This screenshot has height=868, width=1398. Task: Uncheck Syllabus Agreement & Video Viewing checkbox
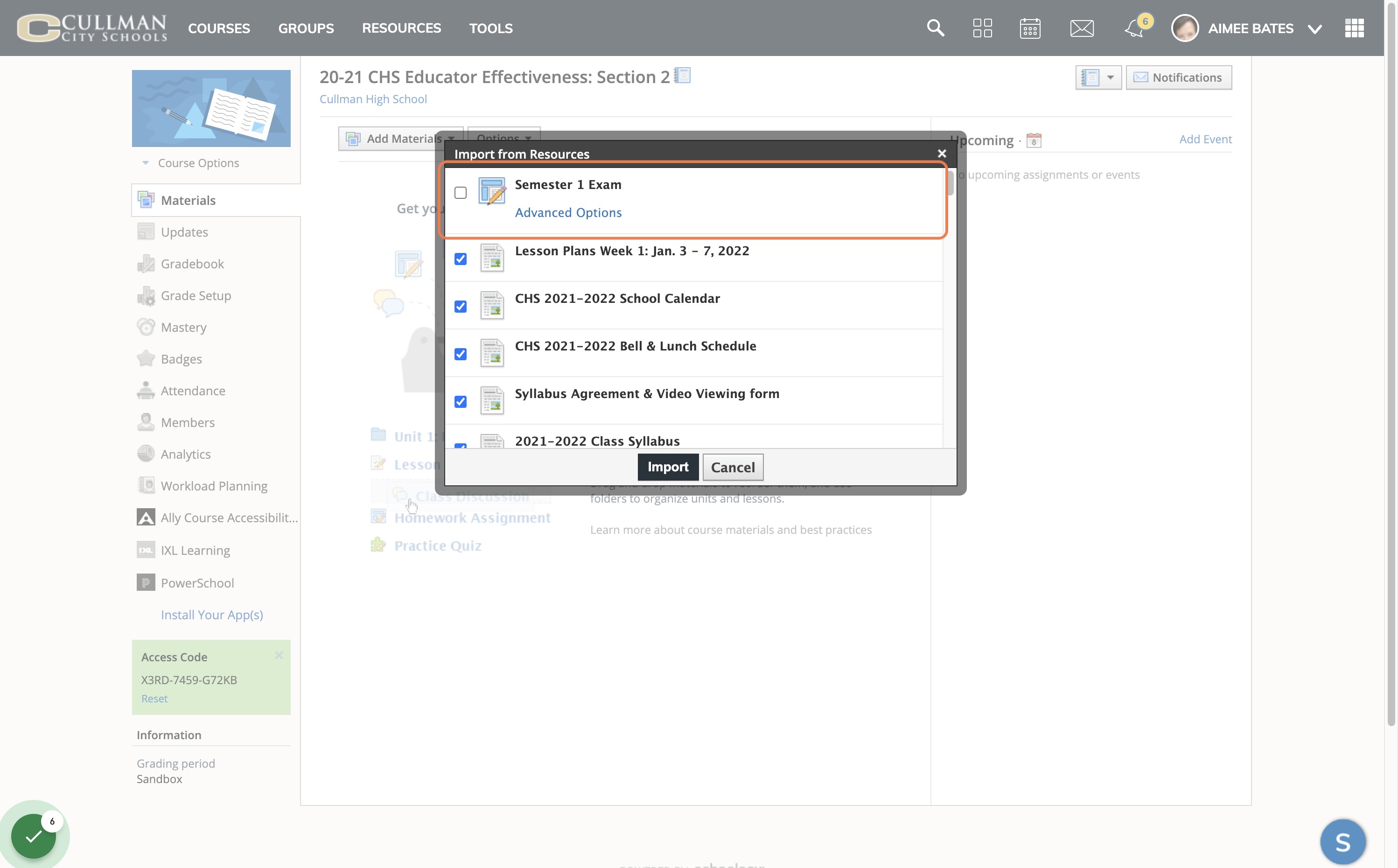coord(460,402)
